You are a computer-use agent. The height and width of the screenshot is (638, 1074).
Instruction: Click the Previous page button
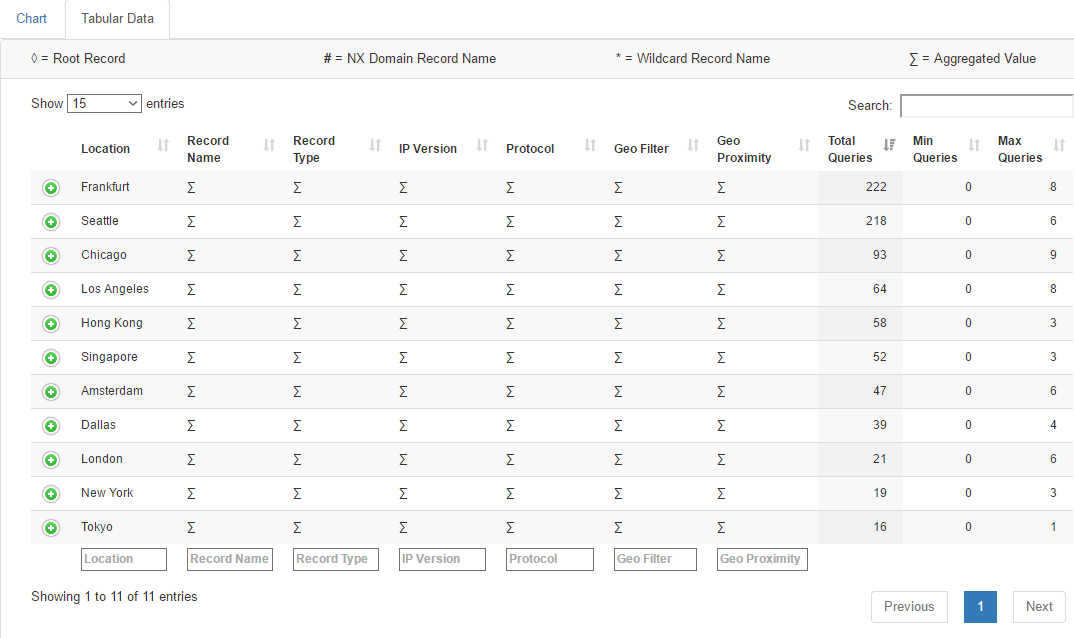click(909, 606)
